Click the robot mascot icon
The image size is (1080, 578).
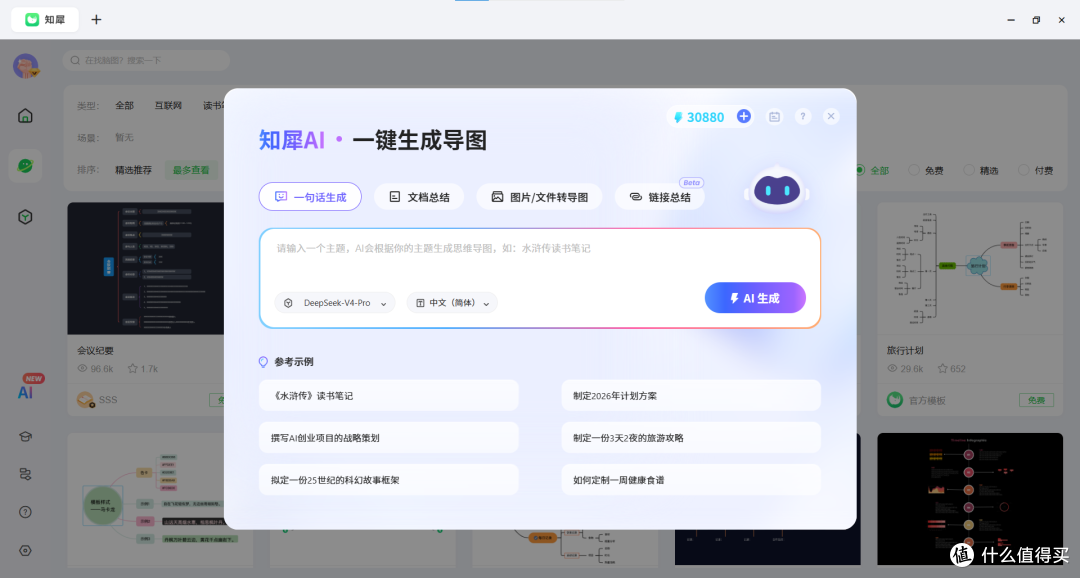pyautogui.click(x=777, y=189)
